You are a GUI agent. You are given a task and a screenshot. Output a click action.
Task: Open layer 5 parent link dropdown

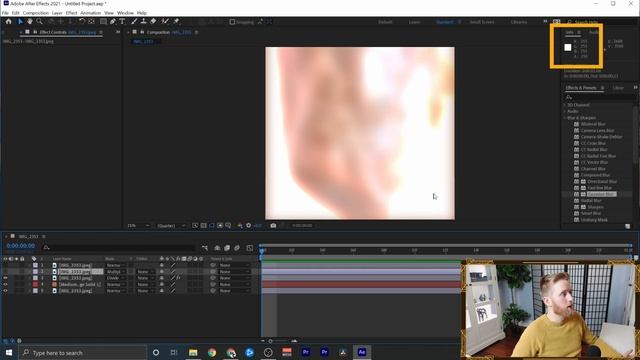pos(234,291)
